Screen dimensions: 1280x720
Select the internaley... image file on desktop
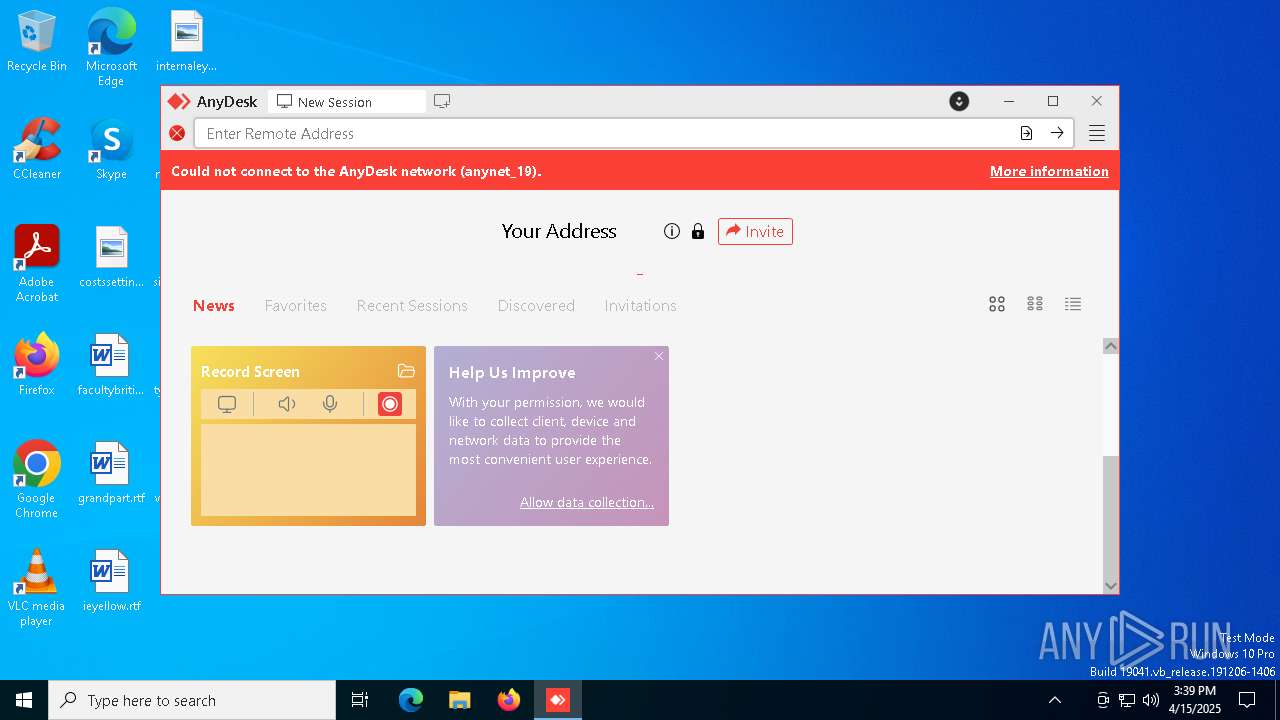click(186, 41)
